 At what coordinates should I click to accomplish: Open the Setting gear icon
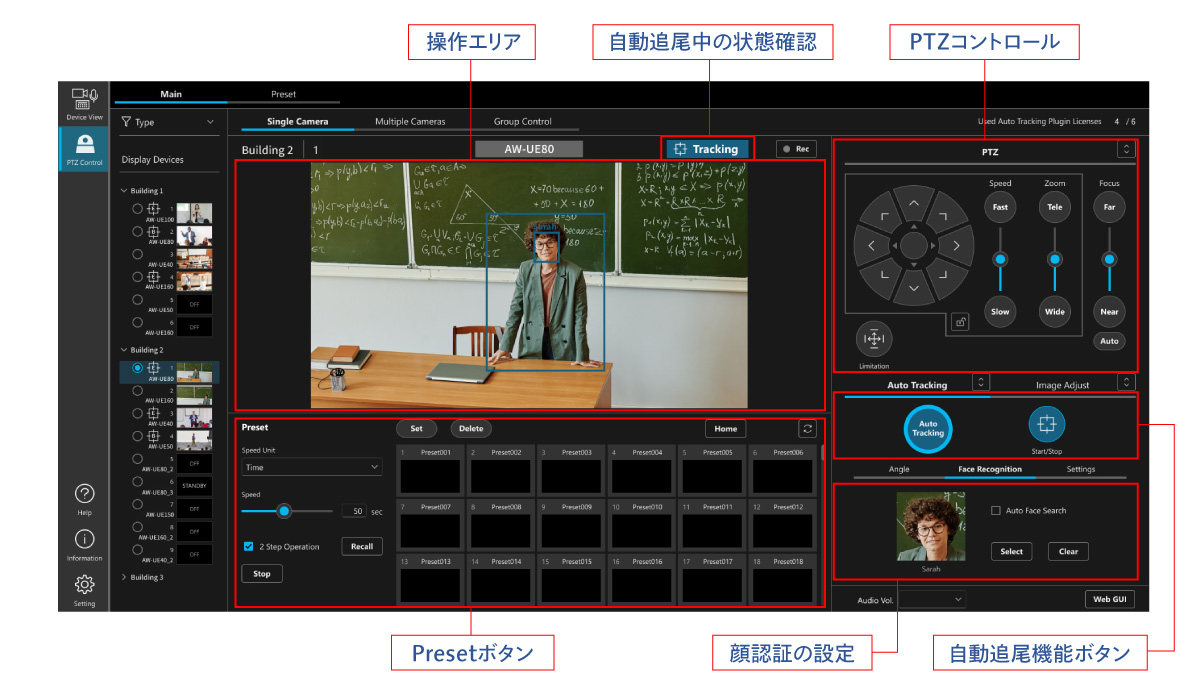click(85, 586)
